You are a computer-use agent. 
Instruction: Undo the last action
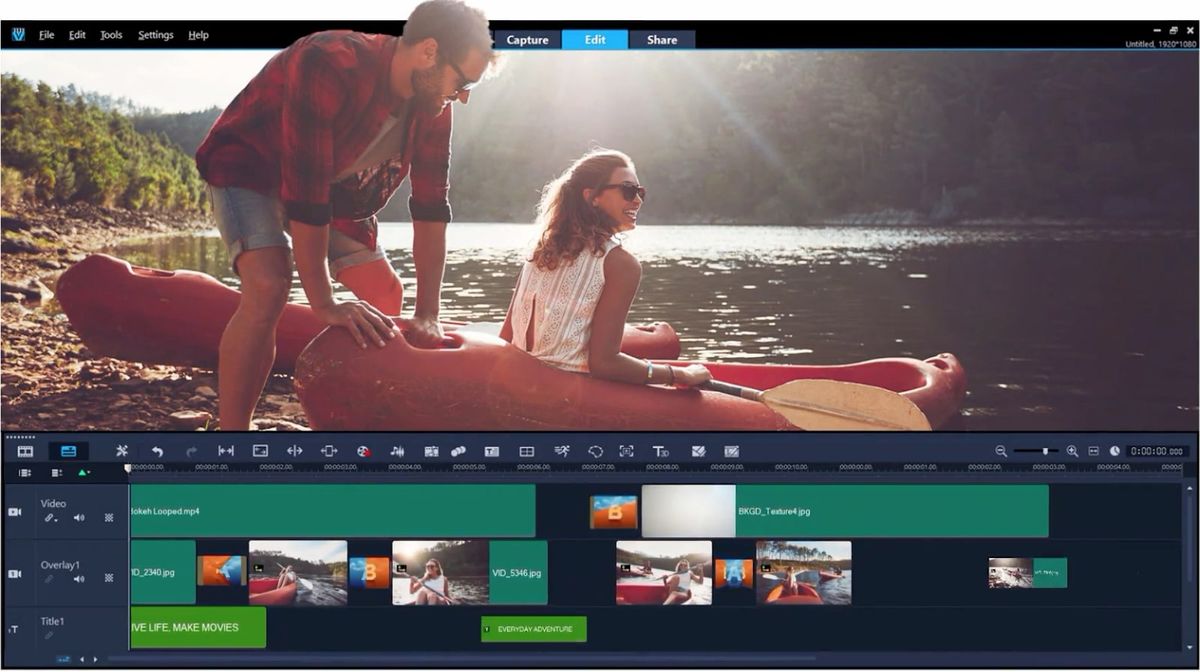click(x=157, y=452)
